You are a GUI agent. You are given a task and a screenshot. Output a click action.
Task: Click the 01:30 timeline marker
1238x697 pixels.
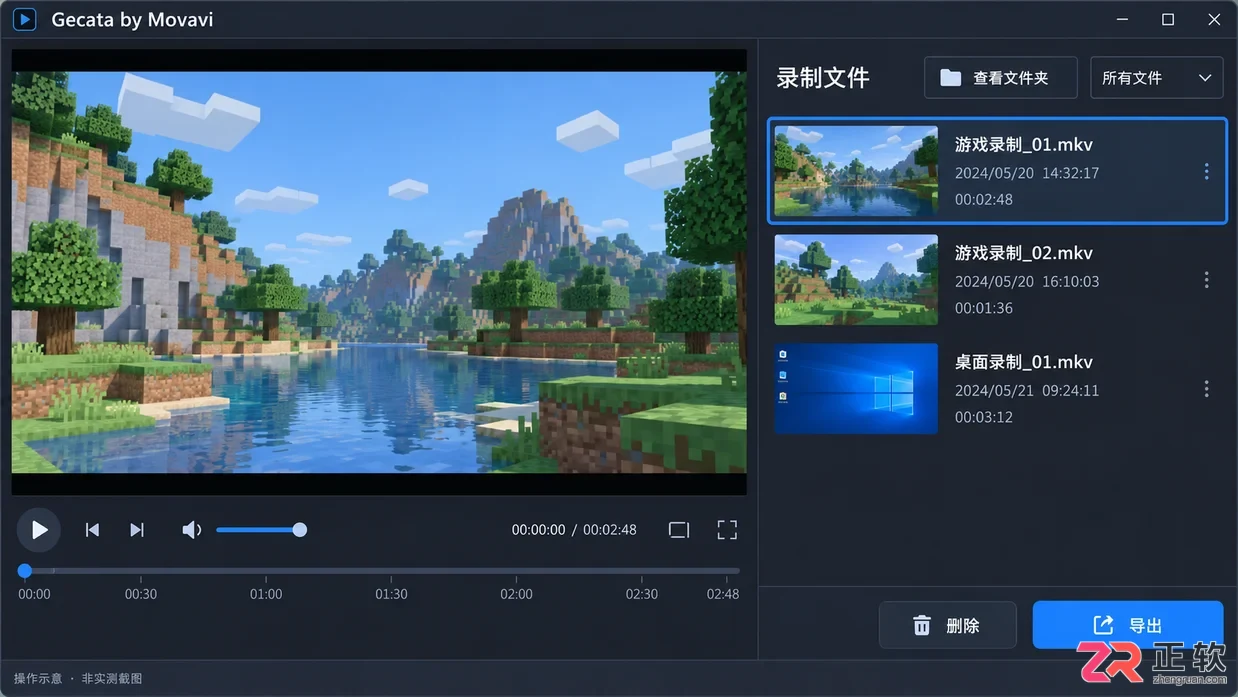pyautogui.click(x=391, y=594)
